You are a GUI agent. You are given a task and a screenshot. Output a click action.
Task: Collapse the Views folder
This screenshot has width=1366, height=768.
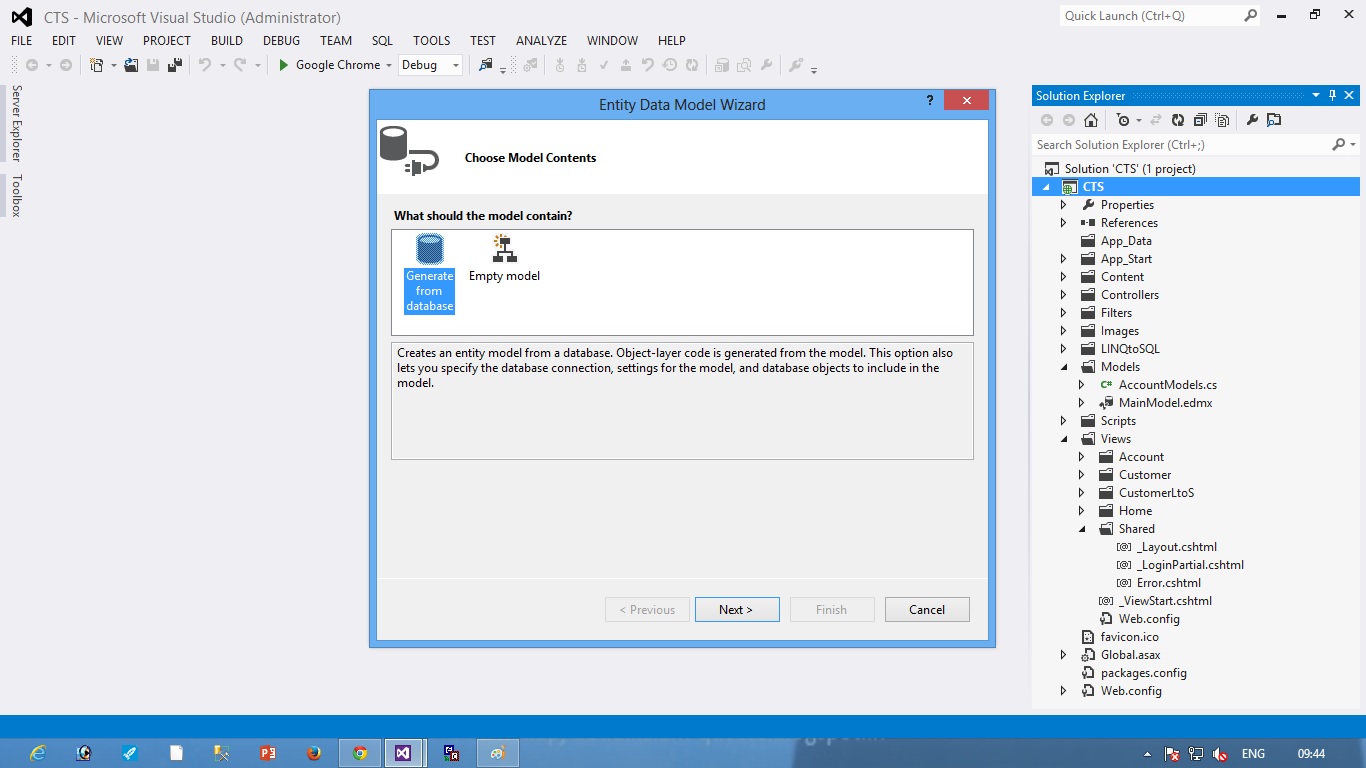point(1064,439)
